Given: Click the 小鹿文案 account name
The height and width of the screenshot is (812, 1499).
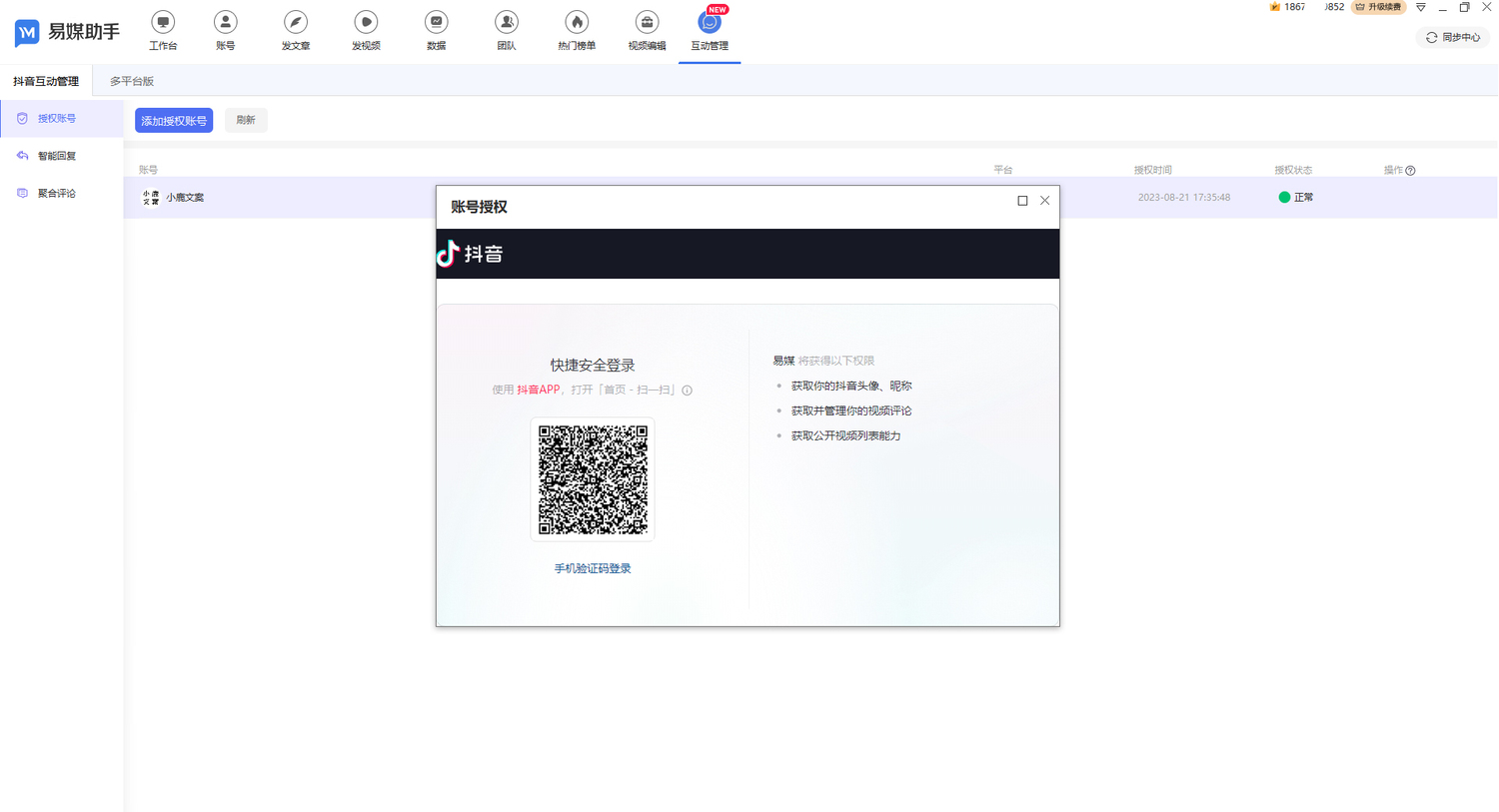Looking at the screenshot, I should pos(185,198).
